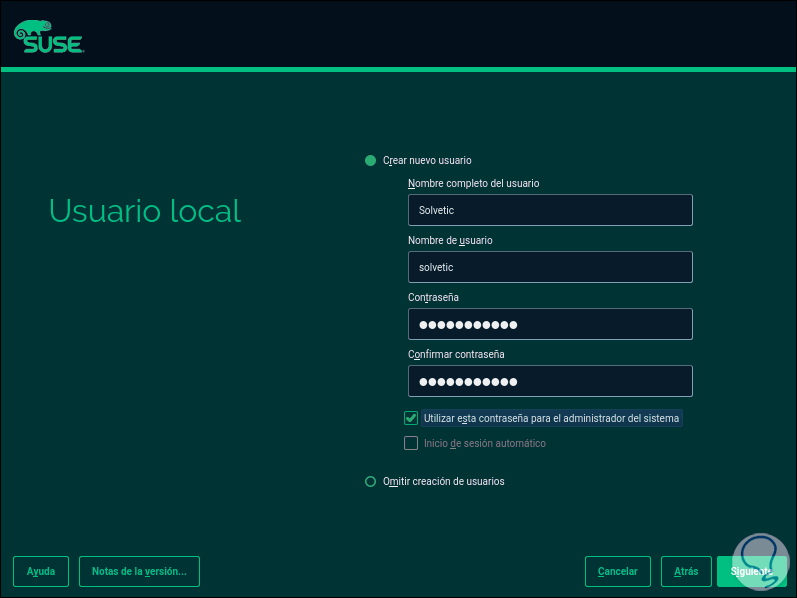Select the Crear nuevo usuario radio button

(x=370, y=161)
